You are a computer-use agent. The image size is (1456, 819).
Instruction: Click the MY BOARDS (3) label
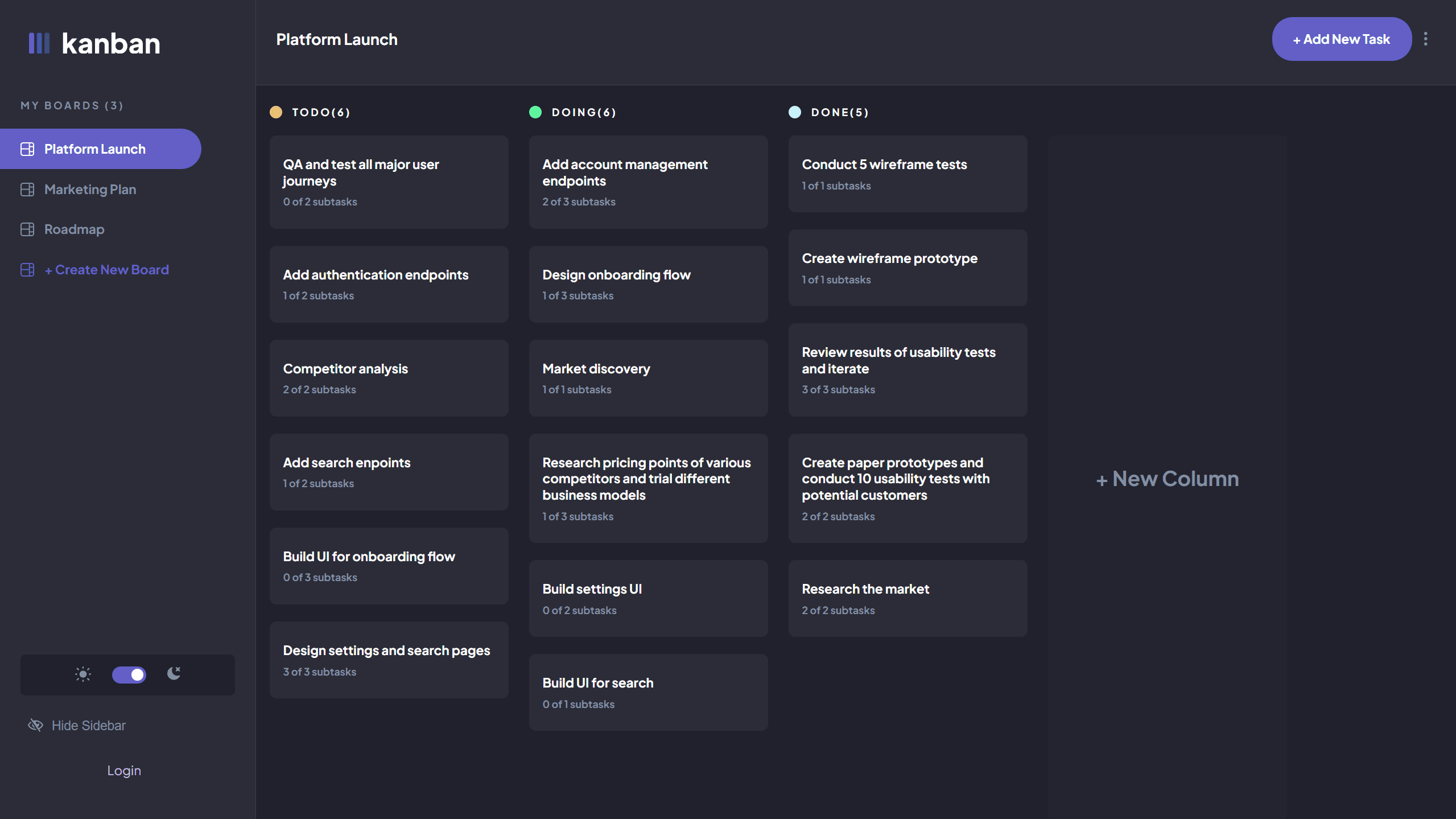pos(72,106)
